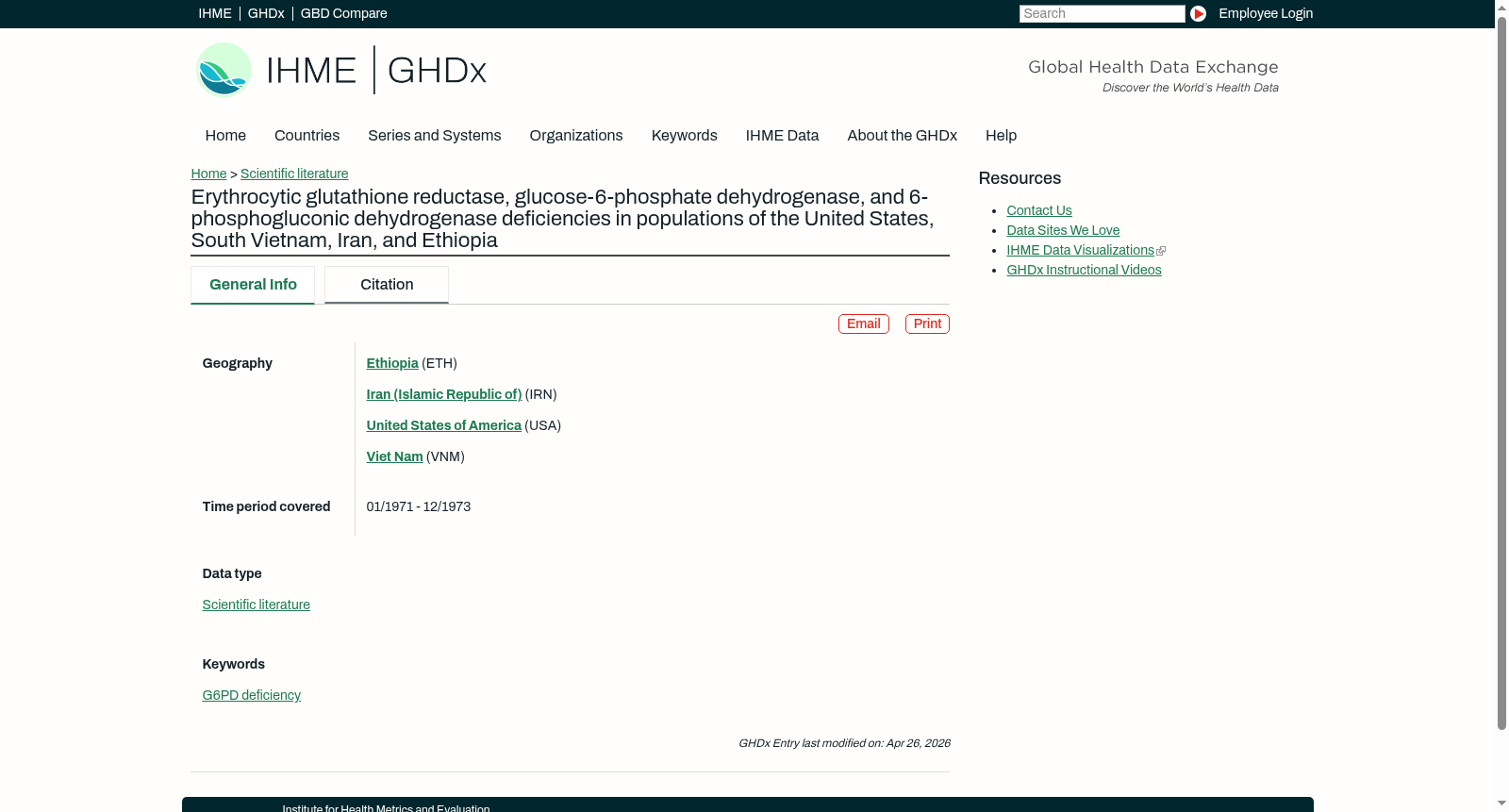This screenshot has height=812, width=1509.
Task: Switch to the Citation tab
Action: point(387,285)
